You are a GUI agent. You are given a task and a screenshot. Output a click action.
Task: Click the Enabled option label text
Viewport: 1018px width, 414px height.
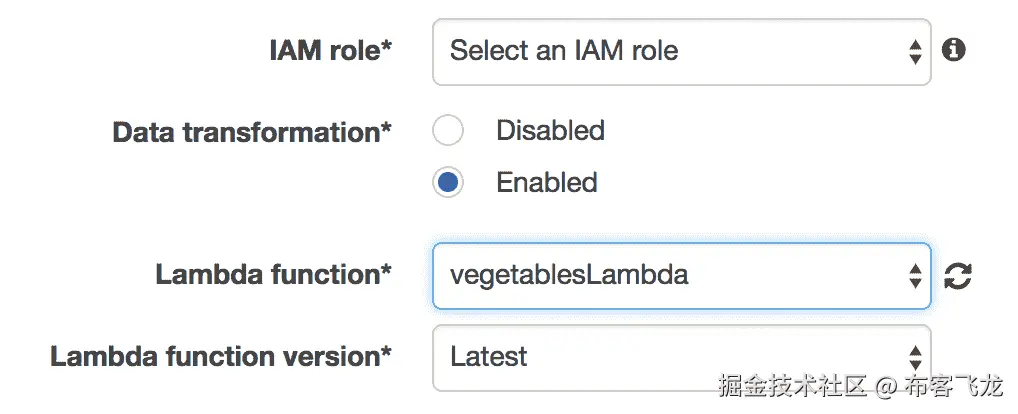click(547, 183)
